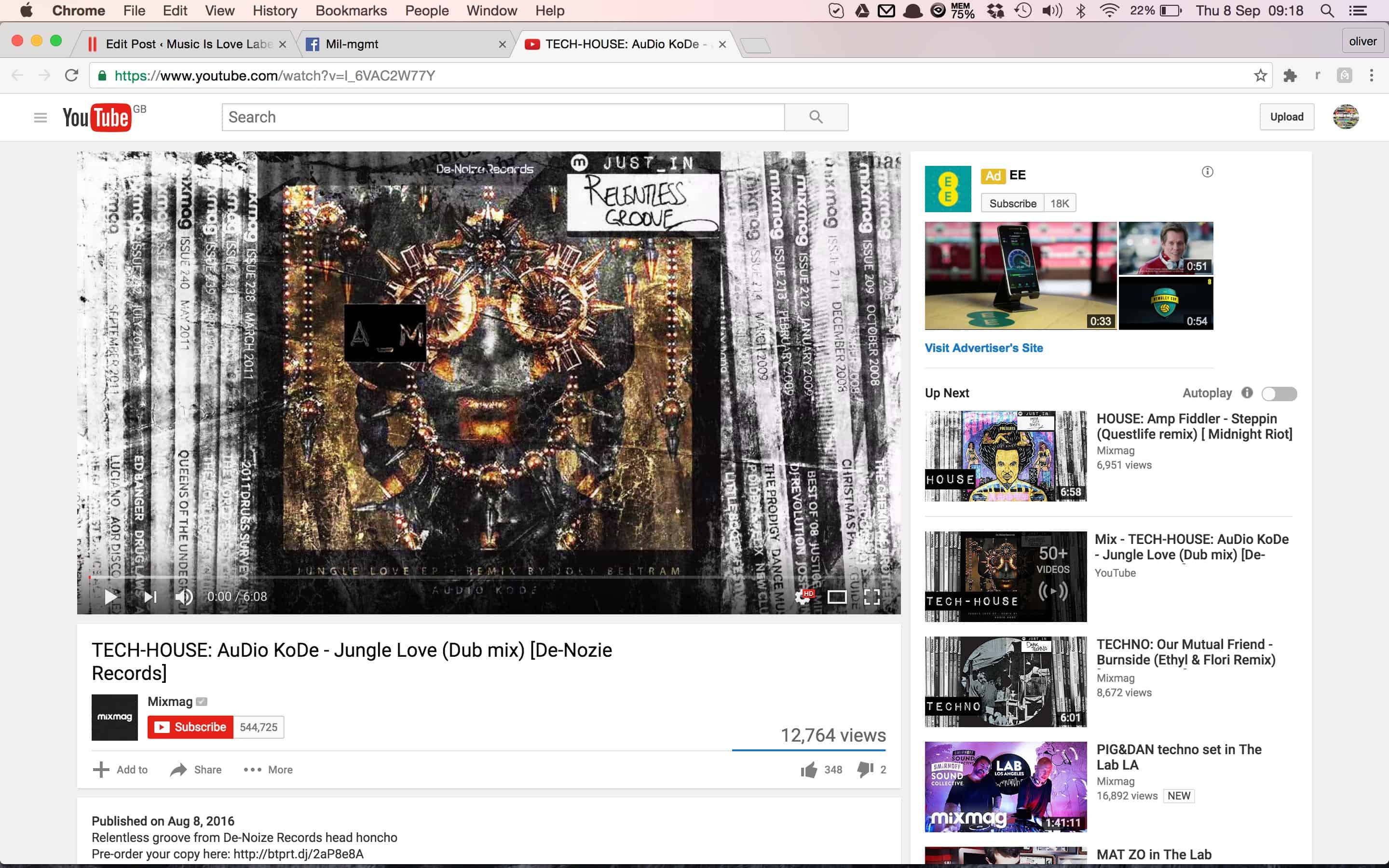Subscribe to the Mixmag channel

191,727
